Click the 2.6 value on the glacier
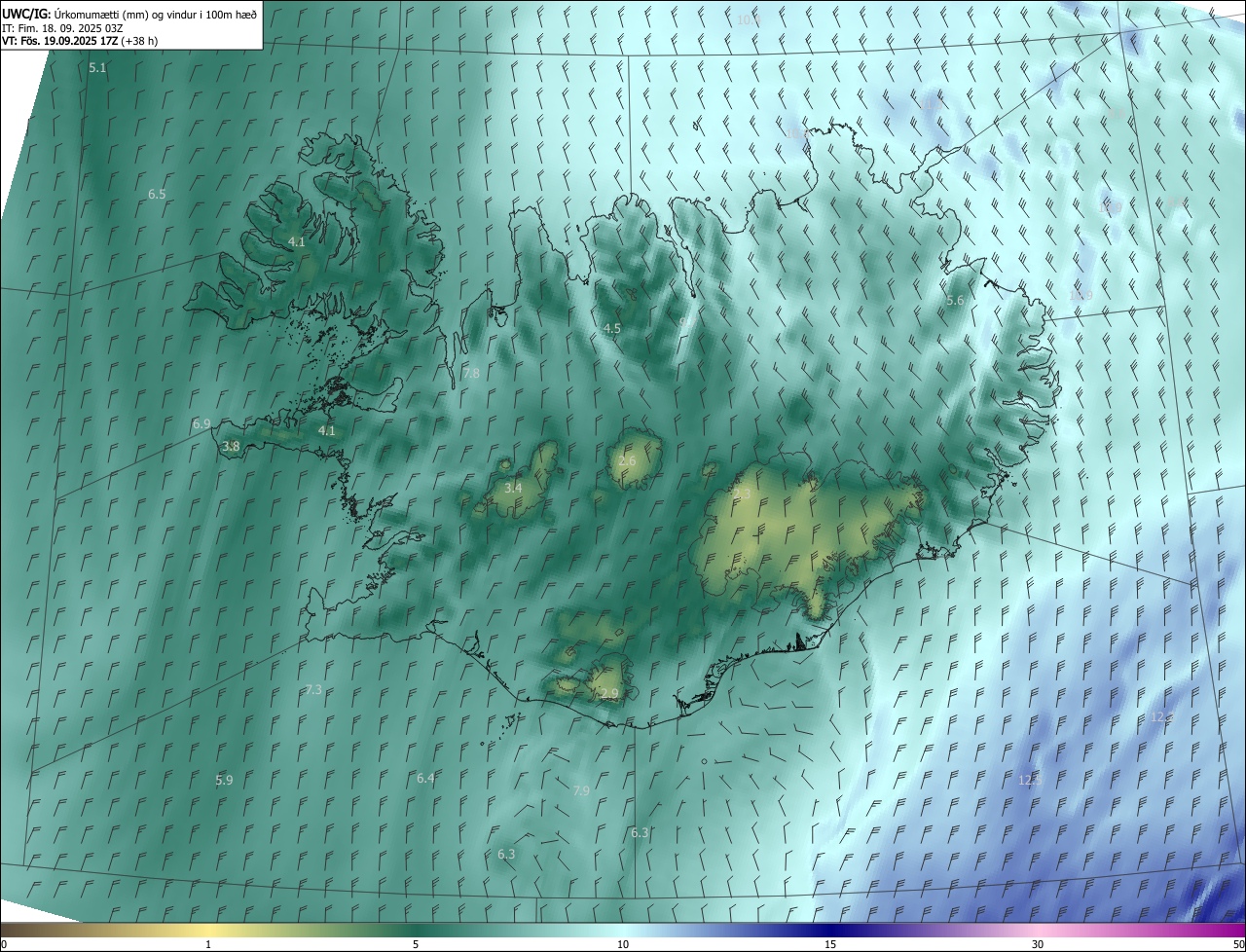 pos(627,461)
